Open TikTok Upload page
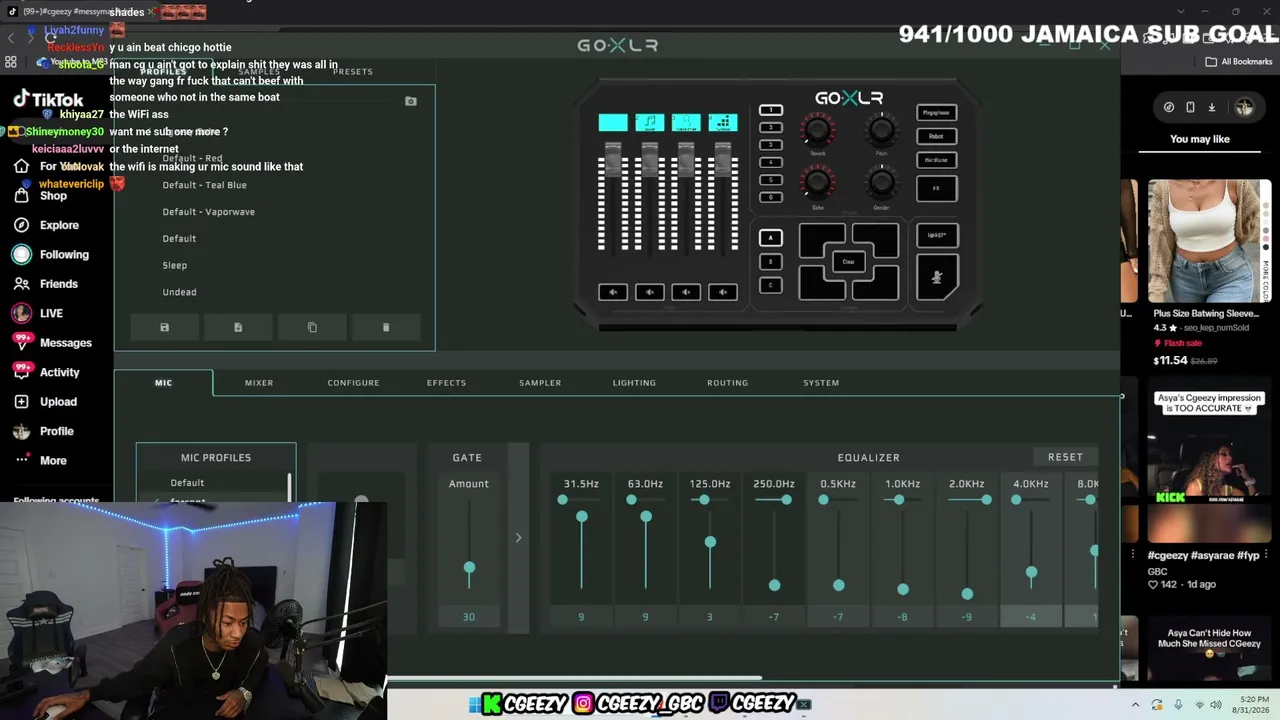The width and height of the screenshot is (1280, 720). [x=58, y=402]
